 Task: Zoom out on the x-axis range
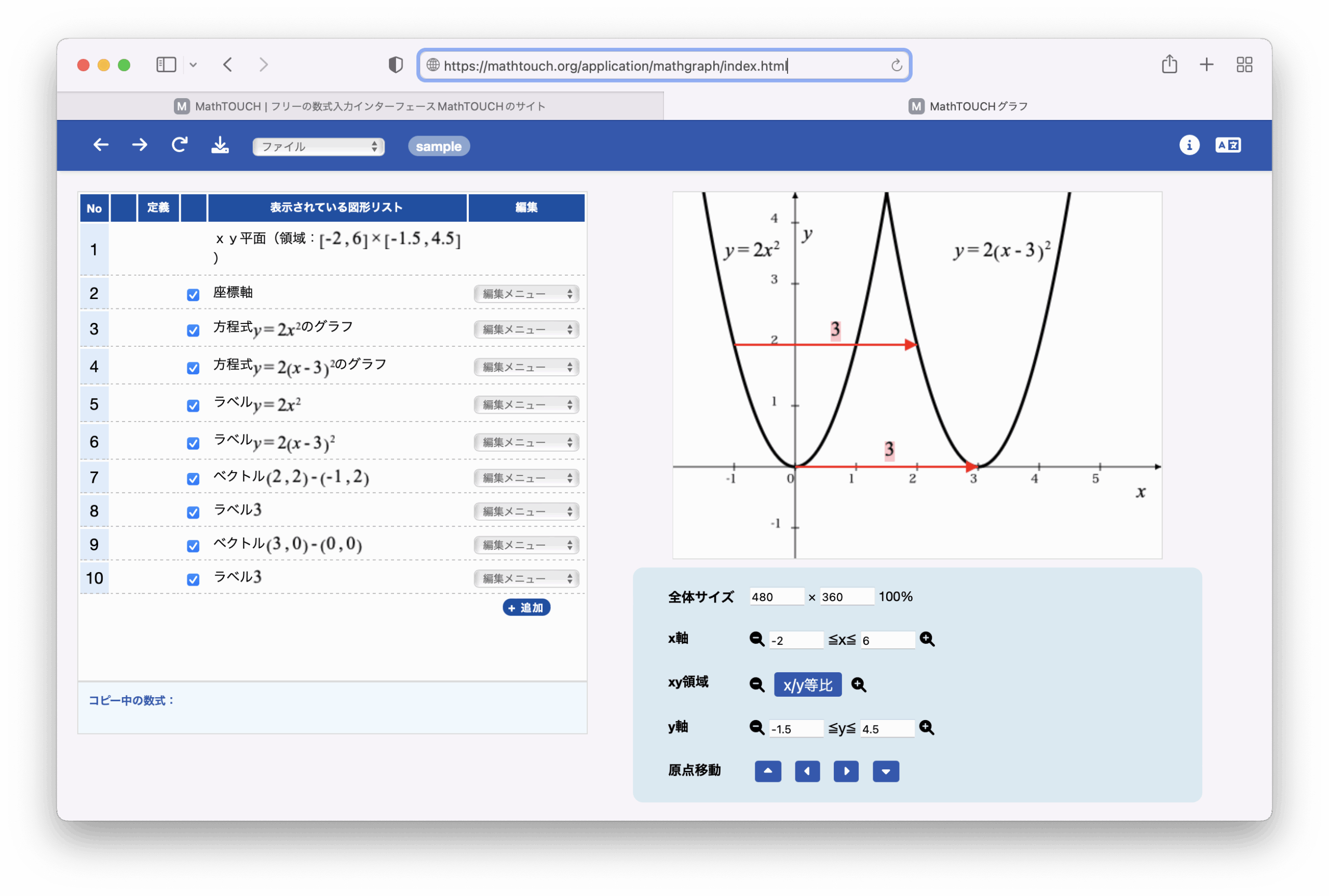(757, 640)
